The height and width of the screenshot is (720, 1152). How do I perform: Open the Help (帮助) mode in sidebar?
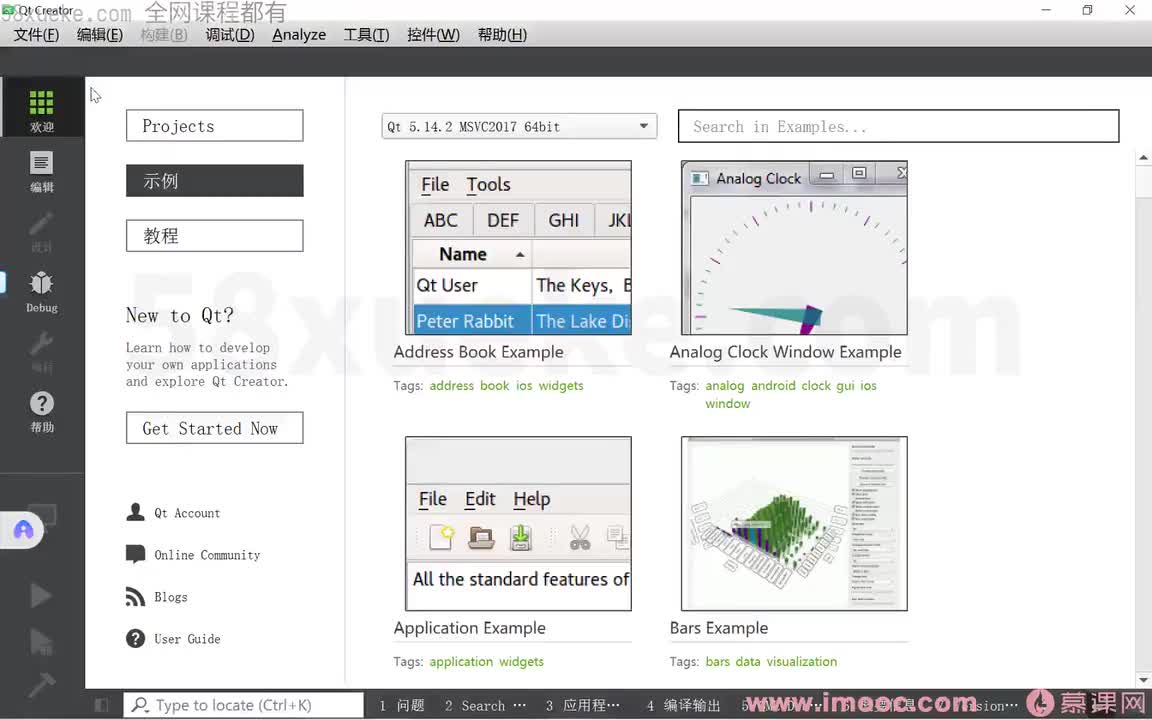(x=42, y=411)
